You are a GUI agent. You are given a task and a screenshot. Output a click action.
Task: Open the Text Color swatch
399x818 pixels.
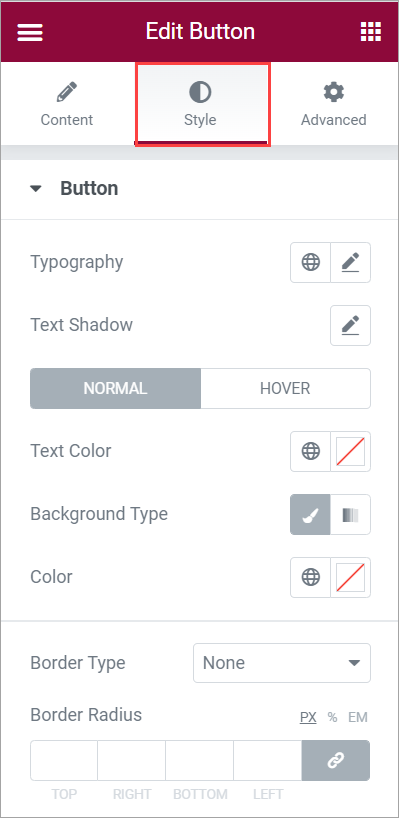coord(350,451)
